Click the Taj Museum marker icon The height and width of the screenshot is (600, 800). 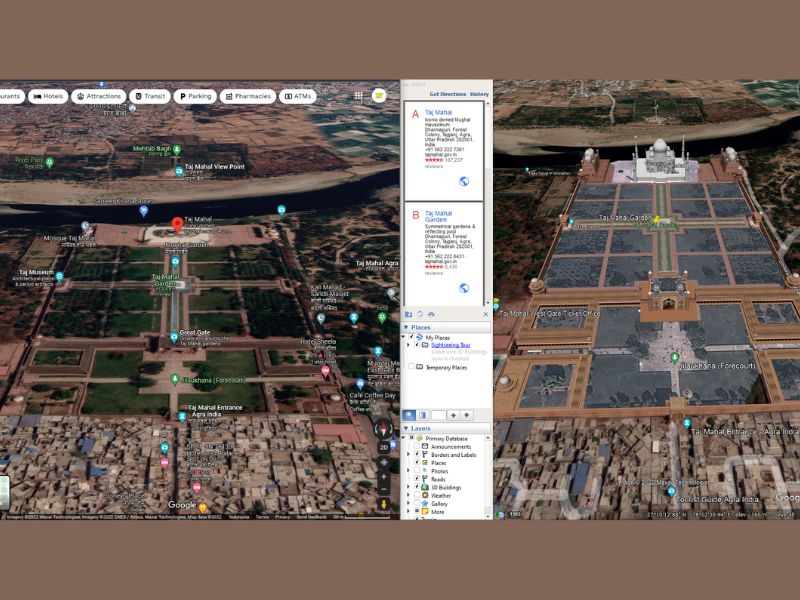(x=59, y=277)
